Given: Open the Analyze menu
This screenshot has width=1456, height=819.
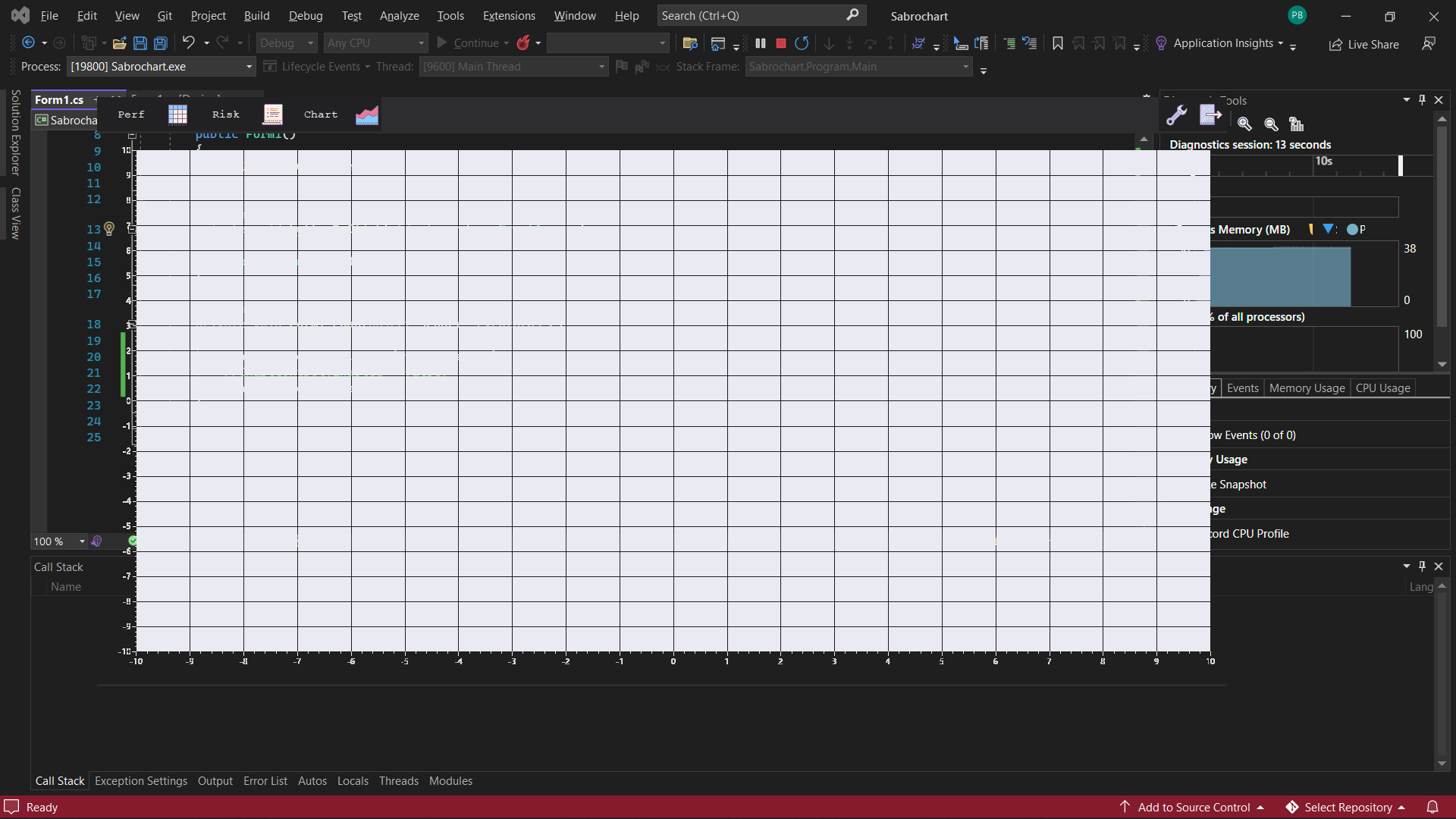Looking at the screenshot, I should point(399,15).
